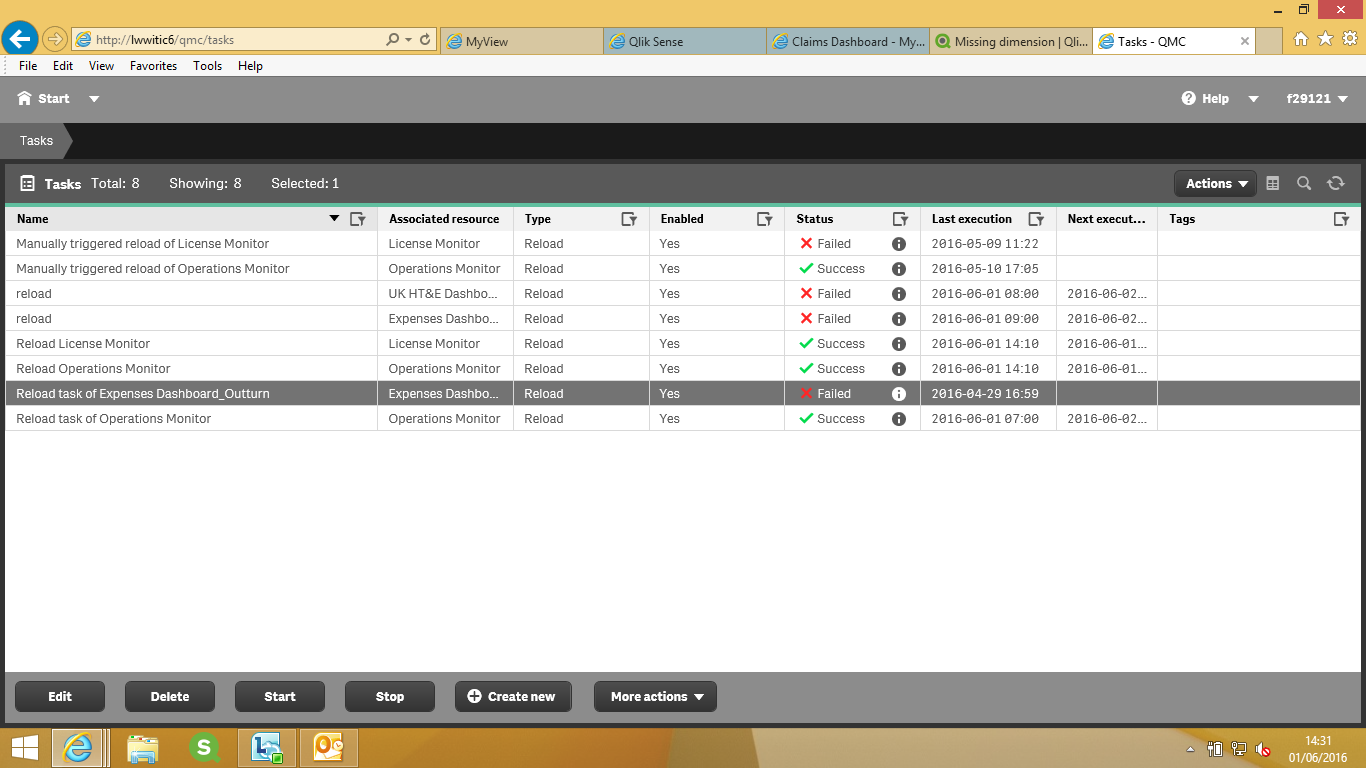The width and height of the screenshot is (1366, 768).
Task: Show status info for UK HT&E Dashboard reload
Action: click(x=899, y=294)
